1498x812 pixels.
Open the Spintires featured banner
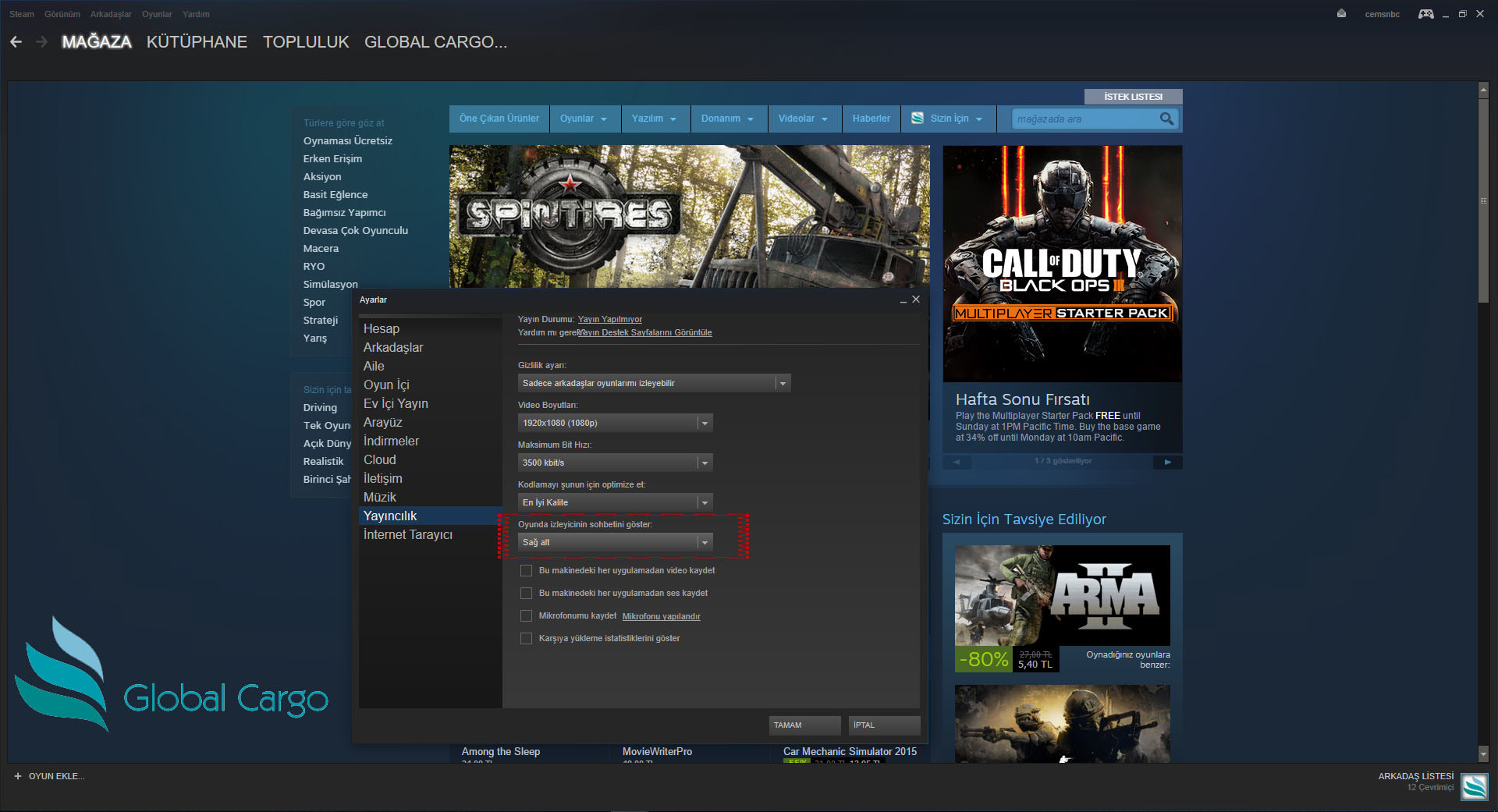(x=690, y=217)
